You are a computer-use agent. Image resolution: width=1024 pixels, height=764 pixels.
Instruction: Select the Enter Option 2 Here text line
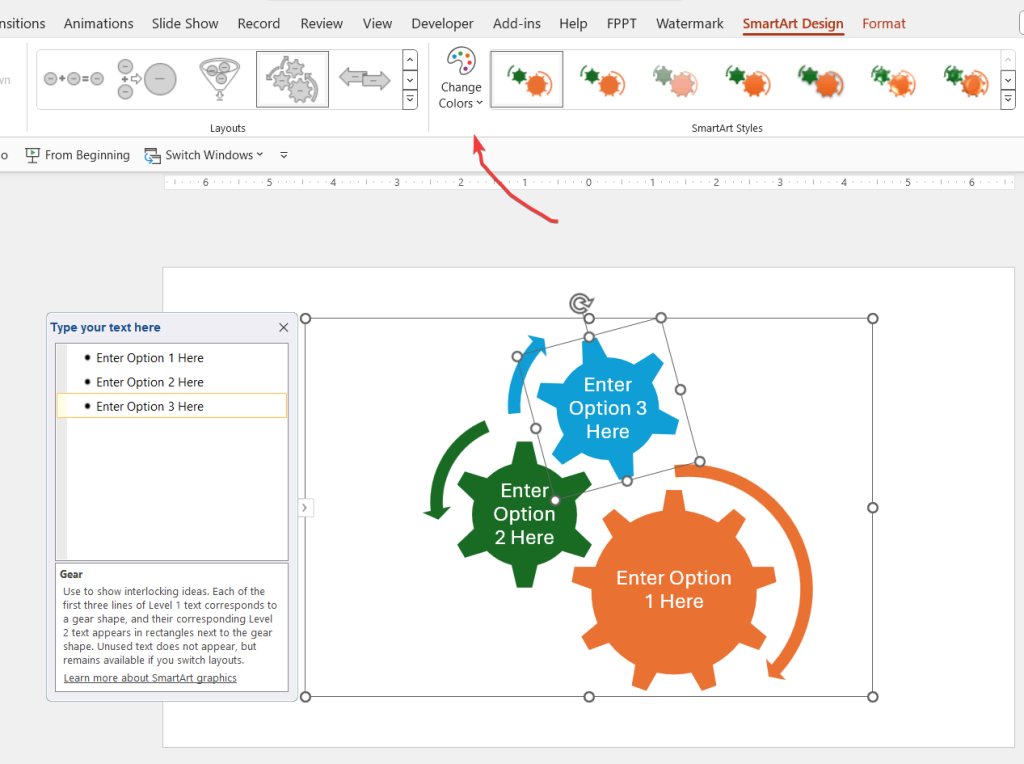coord(150,382)
